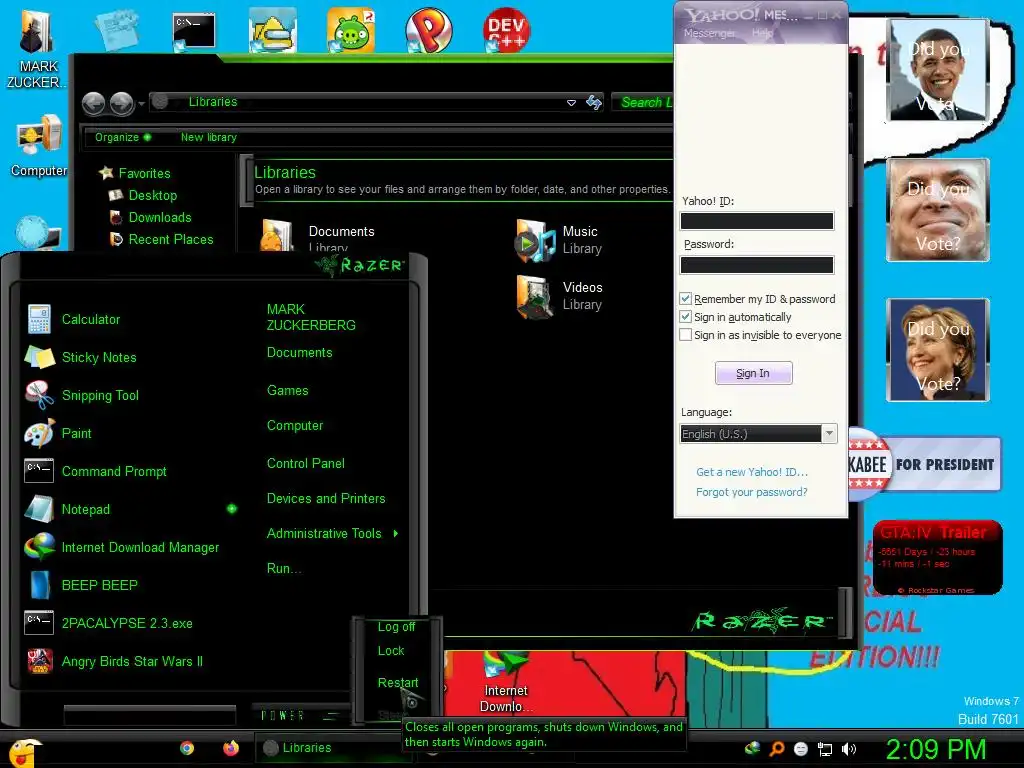Refresh the Libraries address bar
This screenshot has height=768, width=1024.
594,102
